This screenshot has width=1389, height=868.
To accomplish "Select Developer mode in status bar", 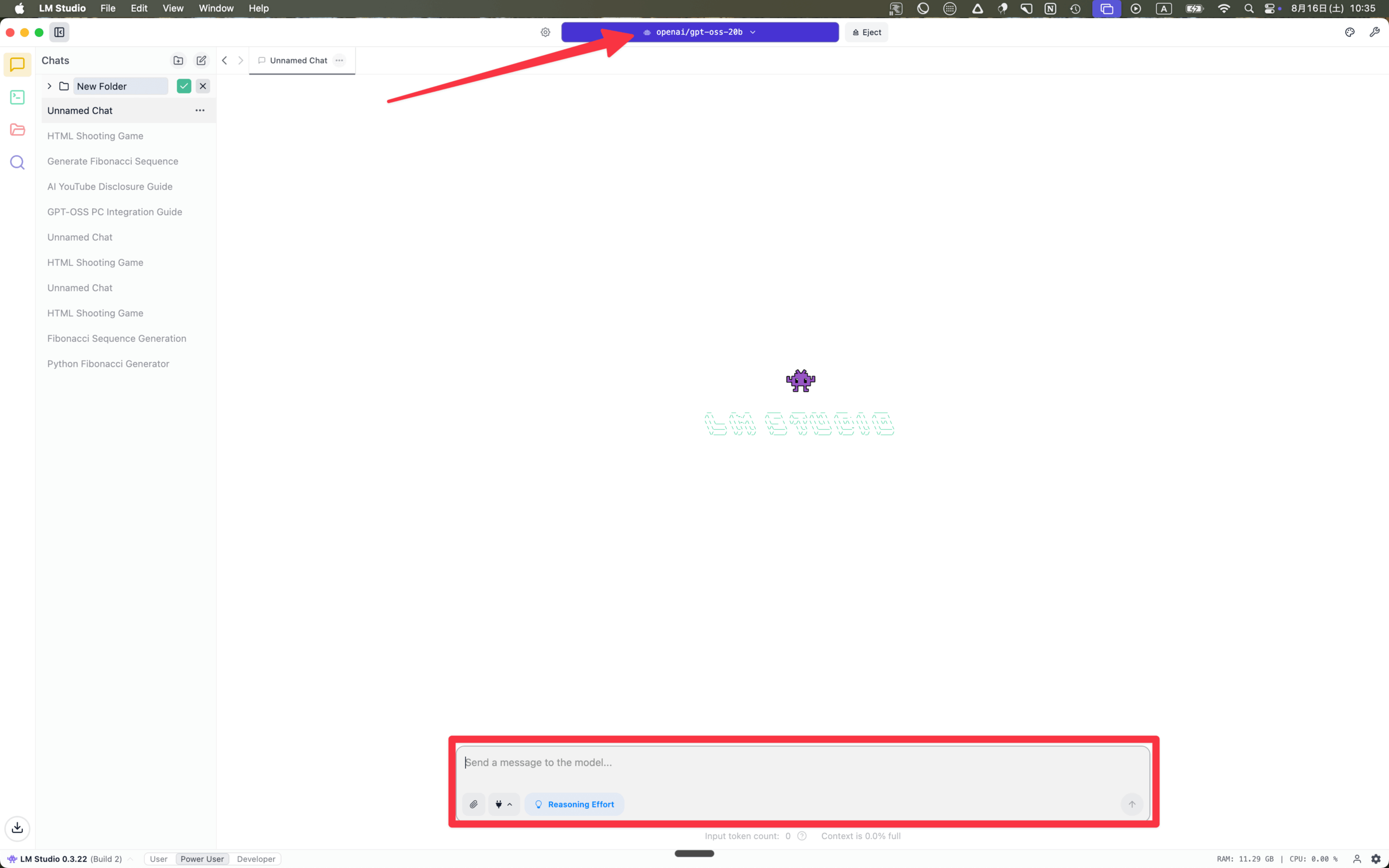I will [256, 859].
